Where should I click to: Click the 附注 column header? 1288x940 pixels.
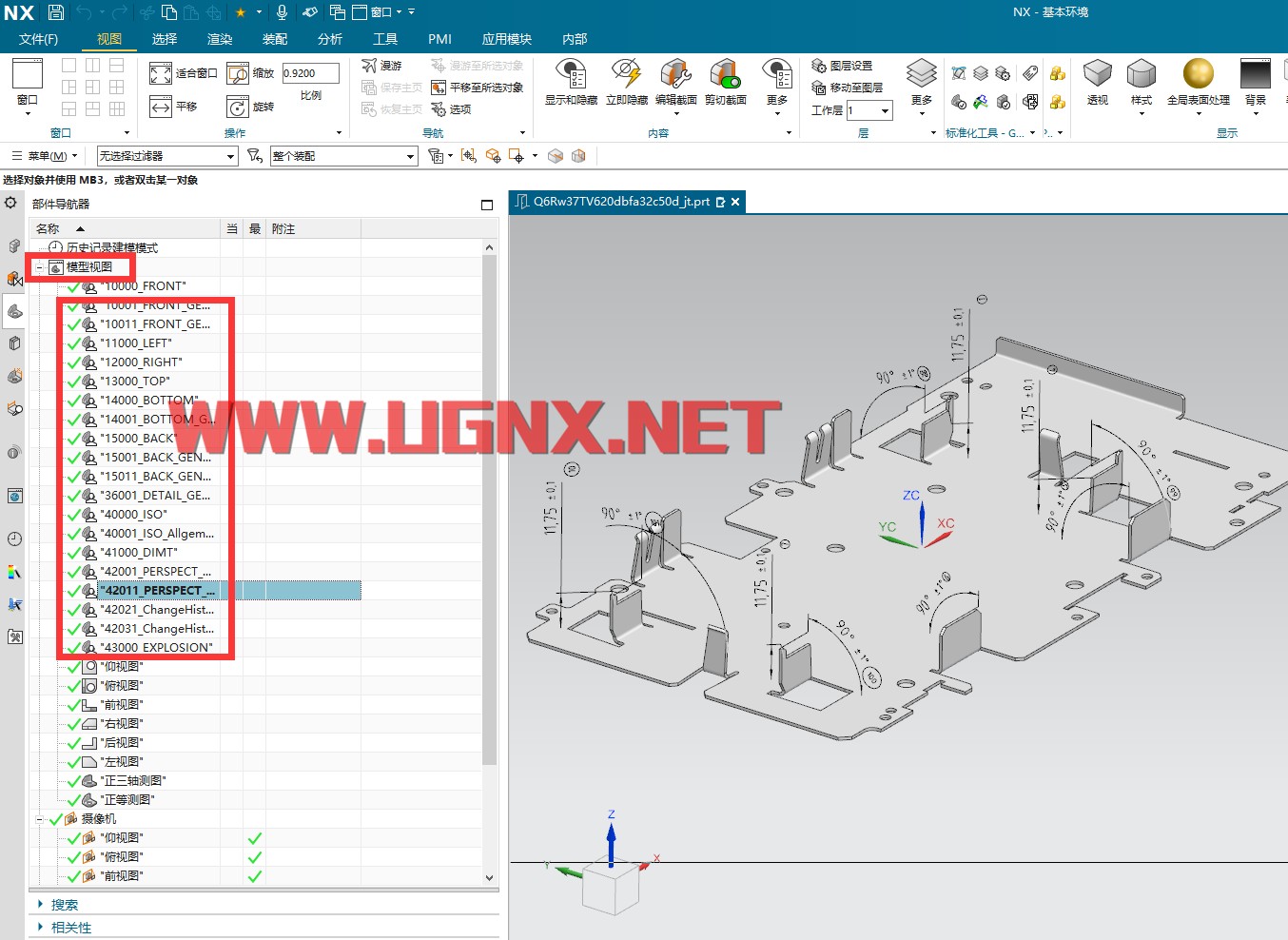pos(313,228)
